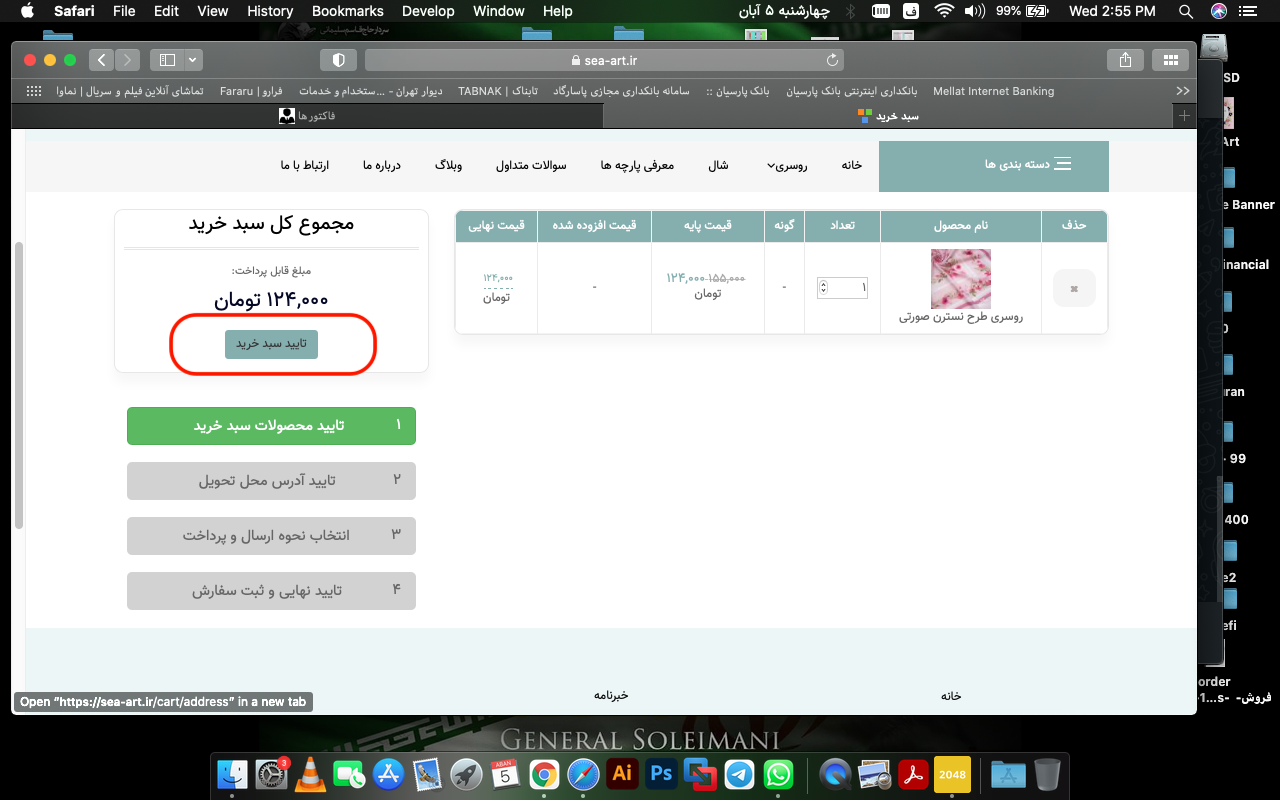Click the تایید سبد خرید button

pyautogui.click(x=271, y=344)
